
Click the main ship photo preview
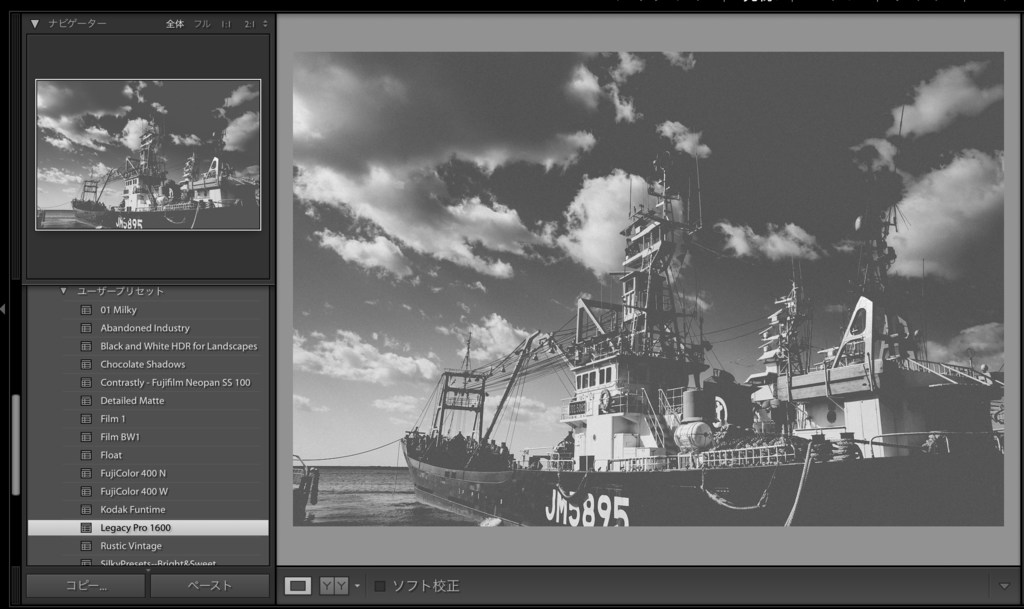(648, 289)
